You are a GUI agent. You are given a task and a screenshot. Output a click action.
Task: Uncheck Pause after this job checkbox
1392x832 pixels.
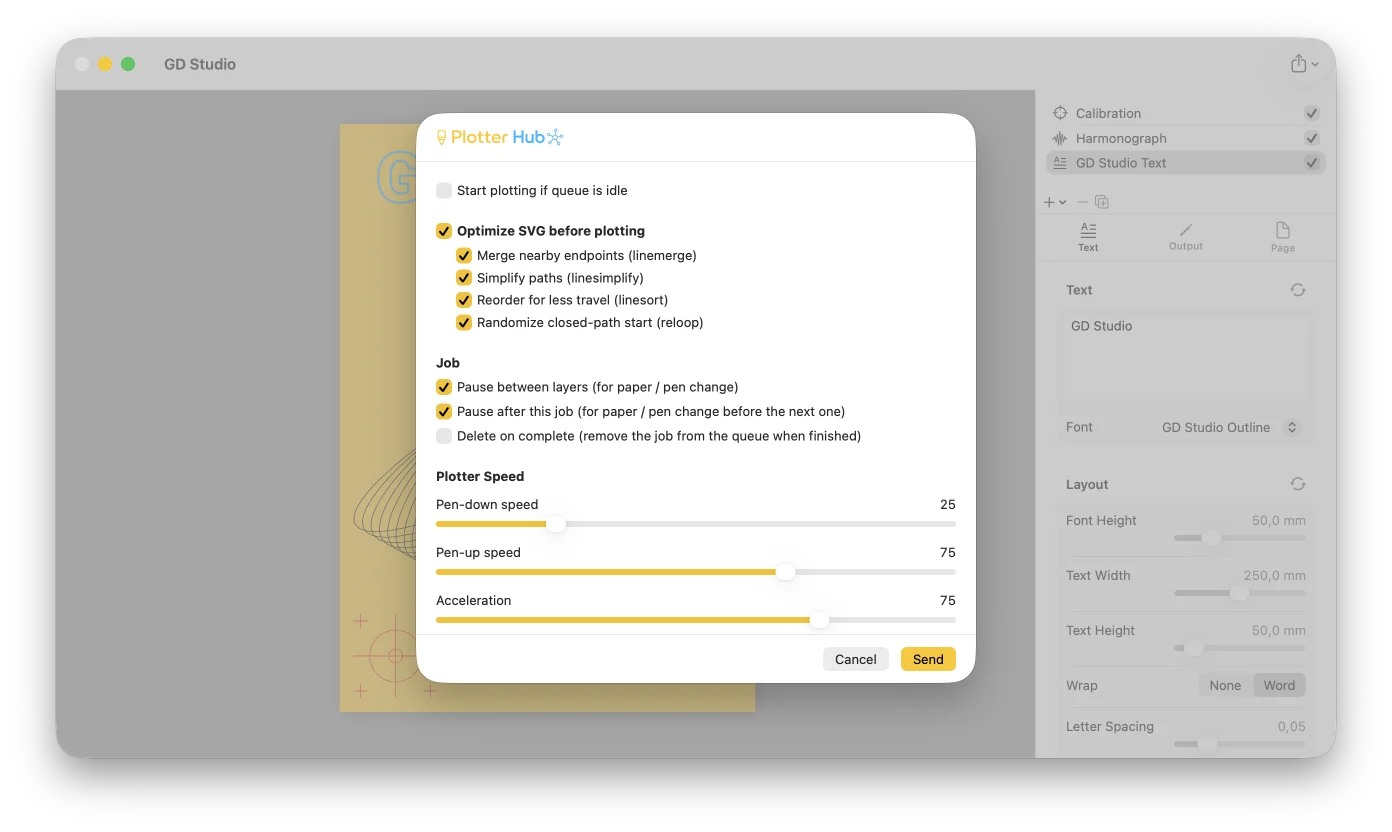444,411
